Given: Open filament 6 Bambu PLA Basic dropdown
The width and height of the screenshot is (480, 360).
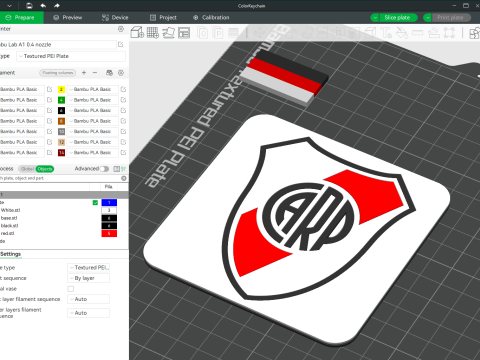Looking at the screenshot, I should coord(93,110).
